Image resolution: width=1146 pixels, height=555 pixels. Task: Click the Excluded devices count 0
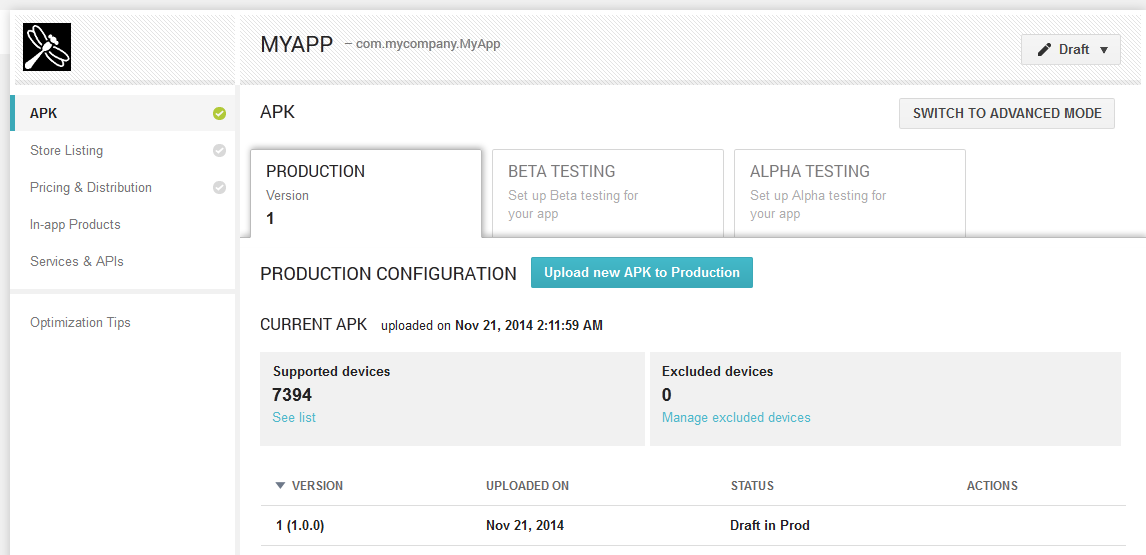667,395
